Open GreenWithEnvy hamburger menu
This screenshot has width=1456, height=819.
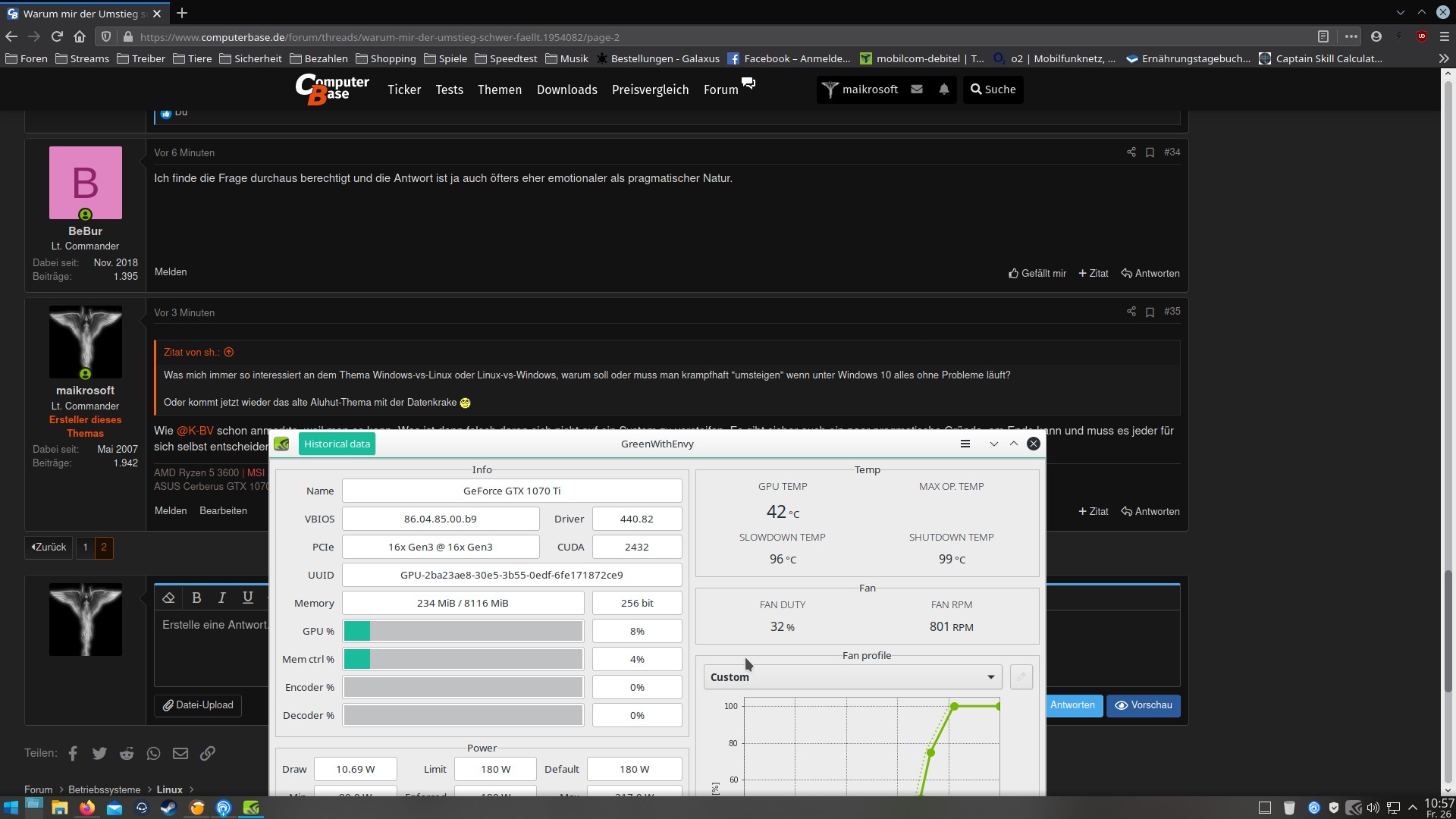pyautogui.click(x=965, y=444)
